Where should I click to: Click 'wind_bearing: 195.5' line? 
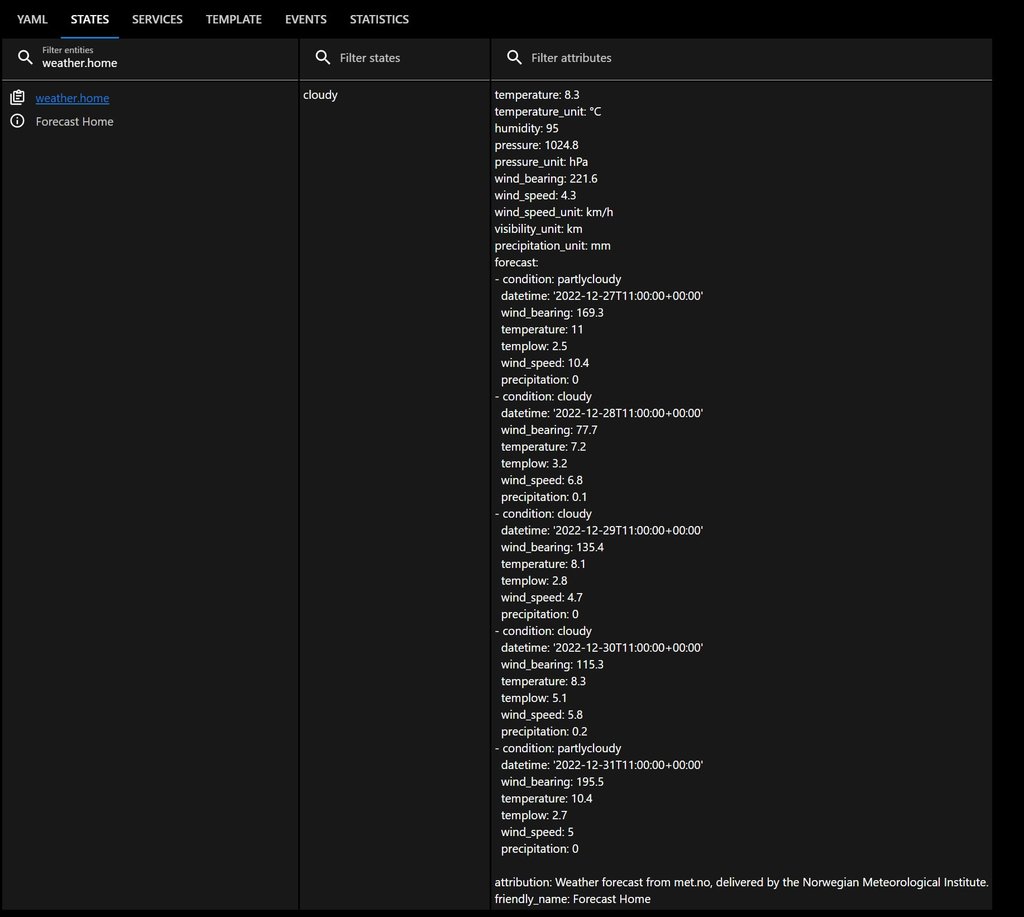tap(552, 782)
